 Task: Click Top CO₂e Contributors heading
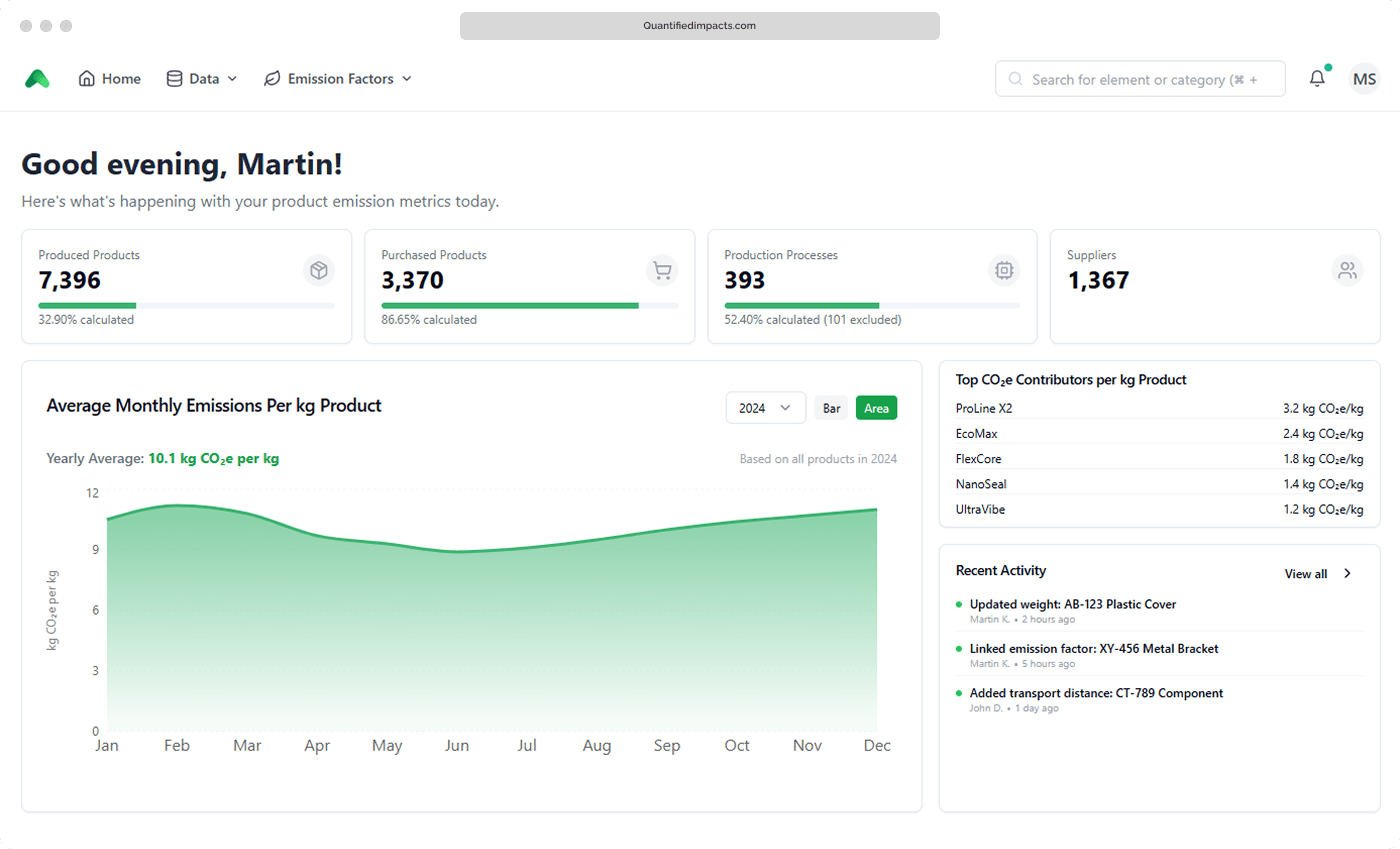[1071, 380]
